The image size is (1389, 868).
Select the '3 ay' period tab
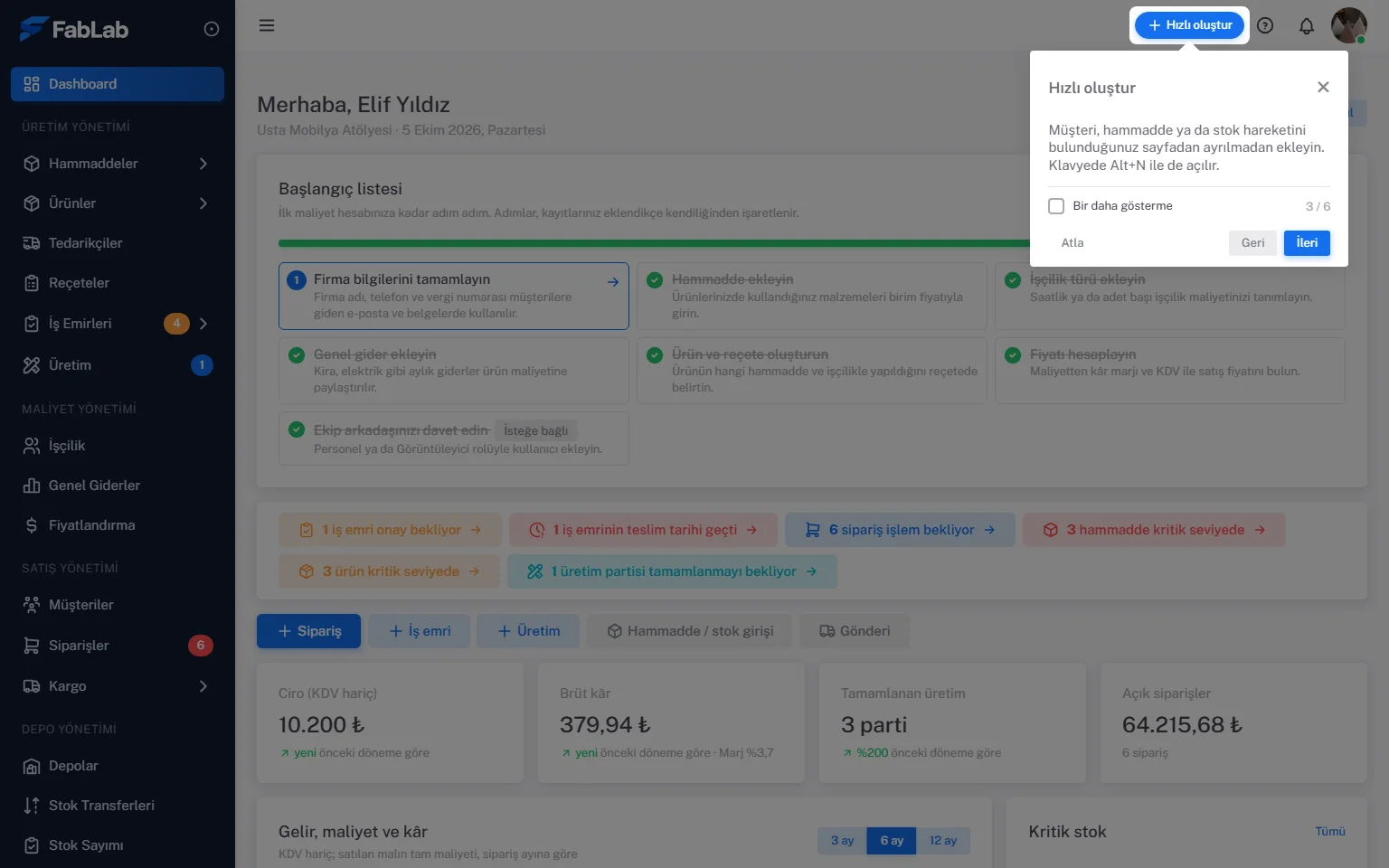point(842,841)
